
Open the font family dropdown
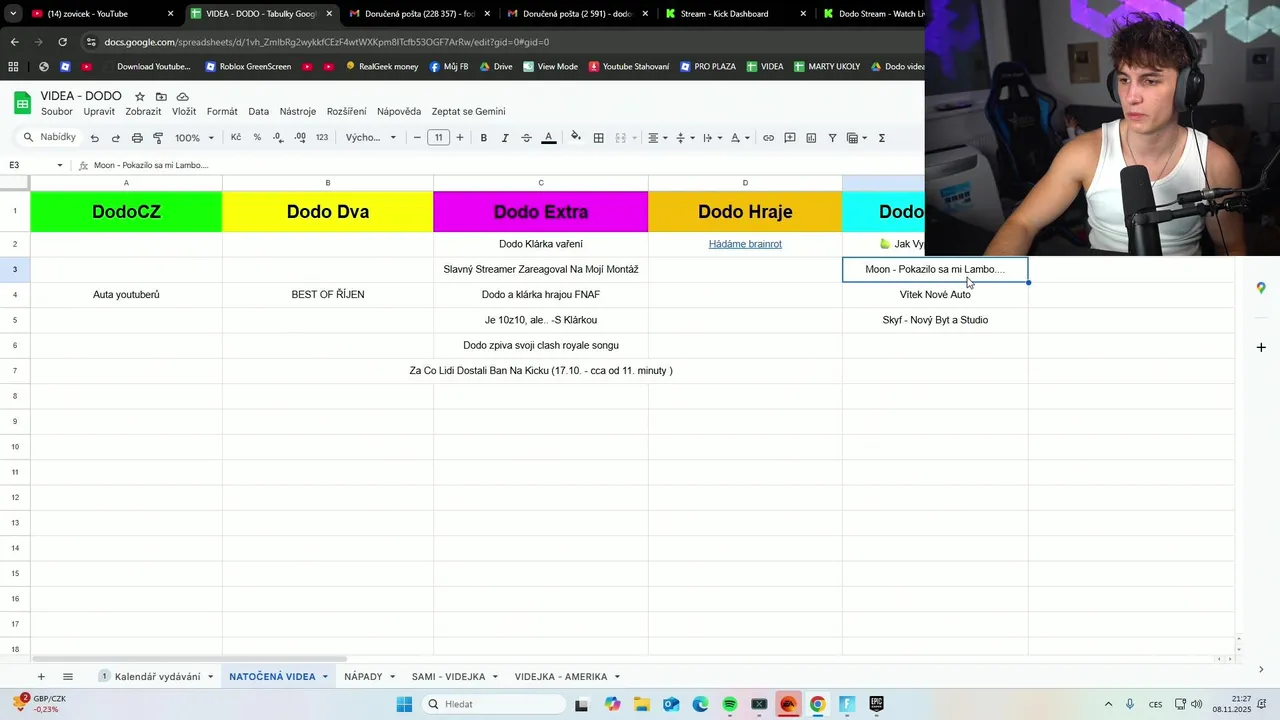coord(371,138)
